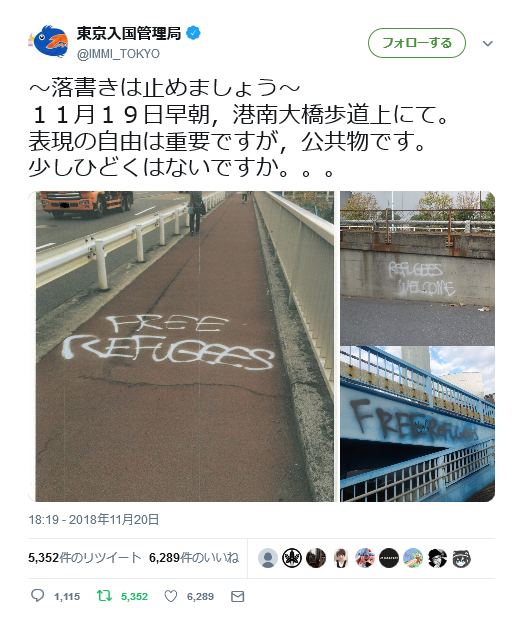This screenshot has height=628, width=524.
Task: Open the @IMMI_TOKYO handle link
Action: (119, 54)
